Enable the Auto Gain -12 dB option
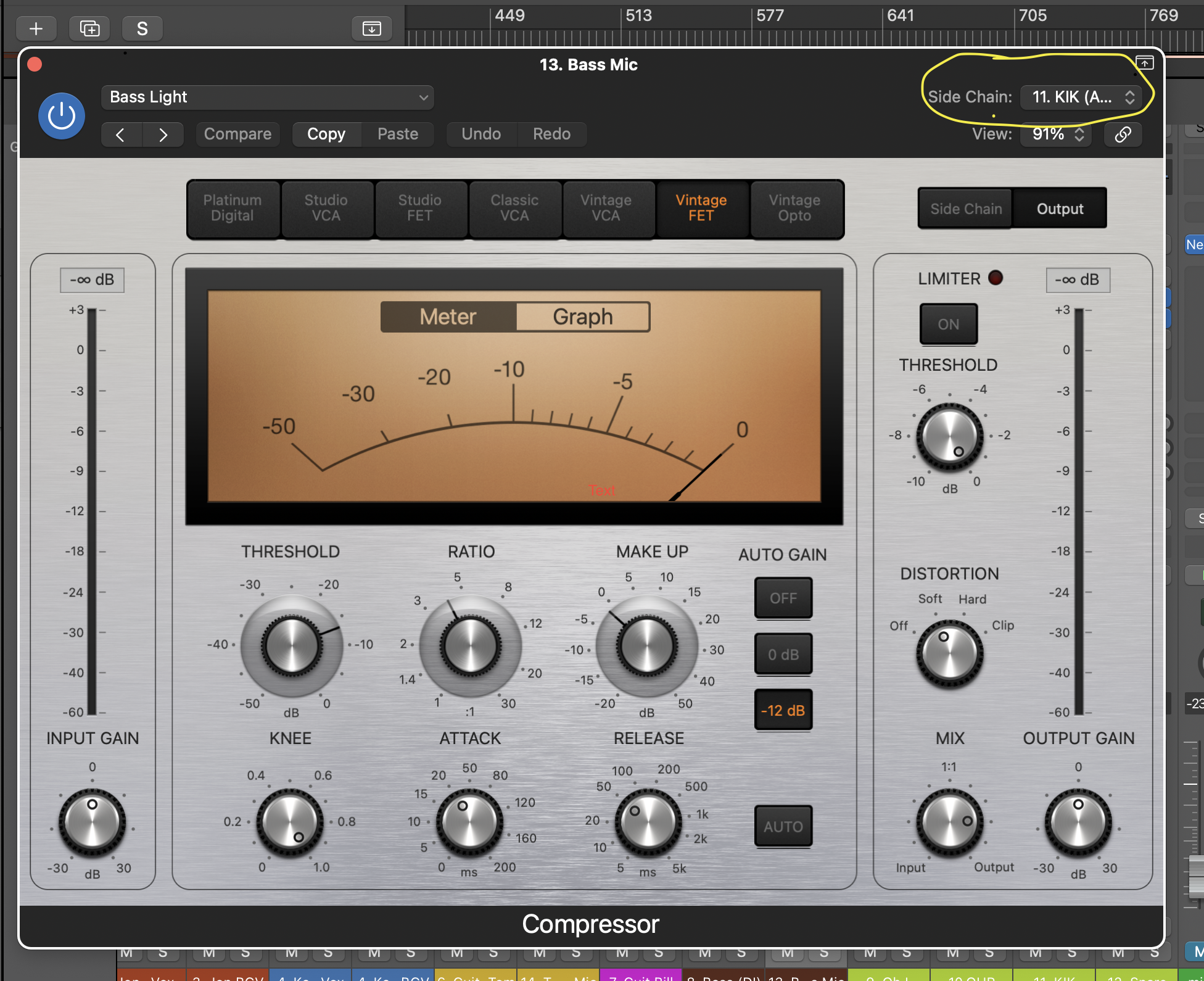This screenshot has width=1204, height=981. tap(783, 710)
